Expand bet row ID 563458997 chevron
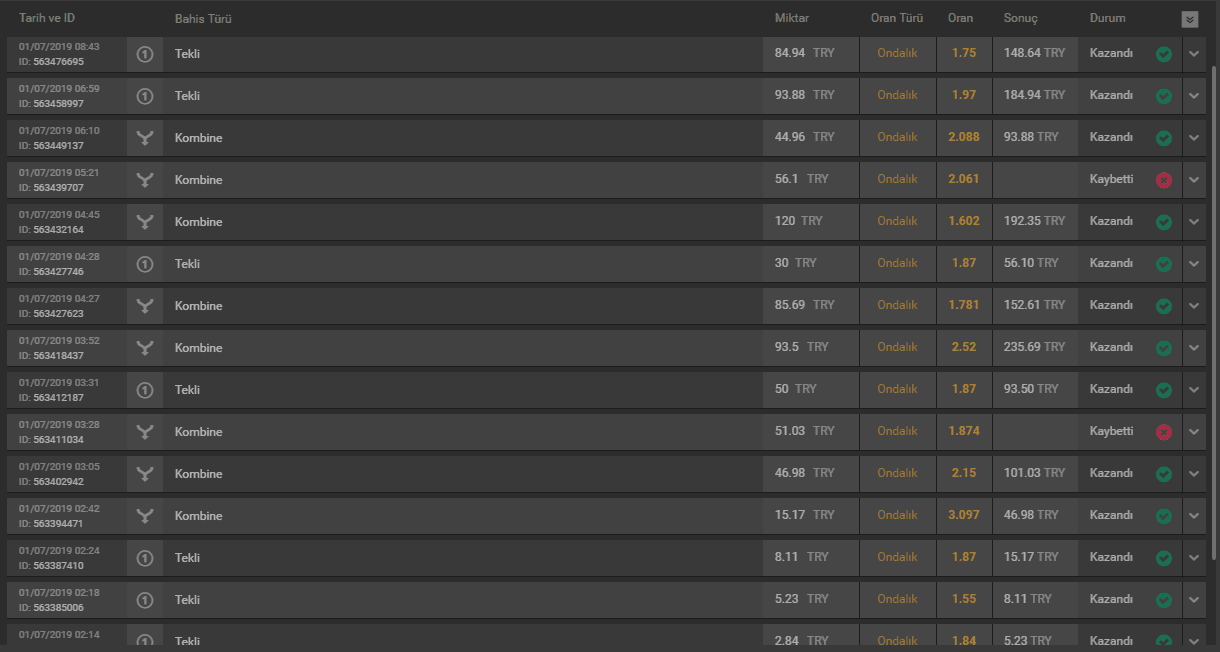 coord(1194,96)
